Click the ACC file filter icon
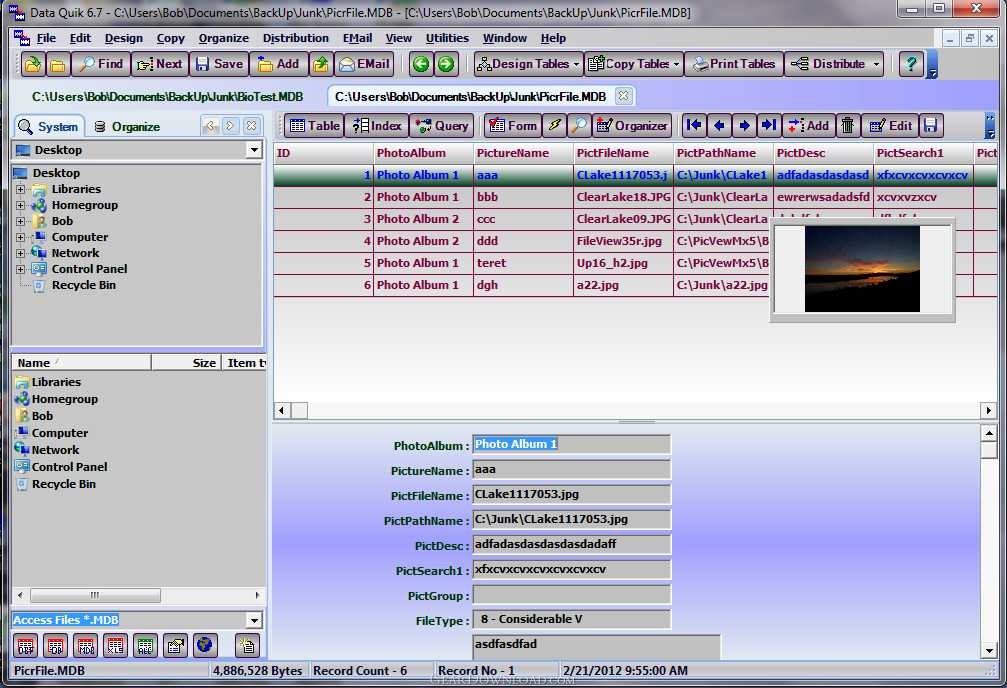Screen dimensions: 1007x688 coord(146,646)
